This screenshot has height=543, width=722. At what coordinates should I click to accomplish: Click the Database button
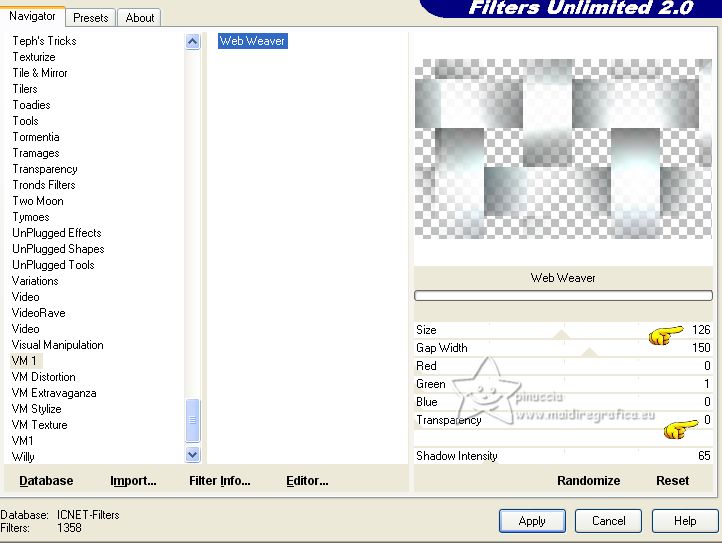coord(46,481)
